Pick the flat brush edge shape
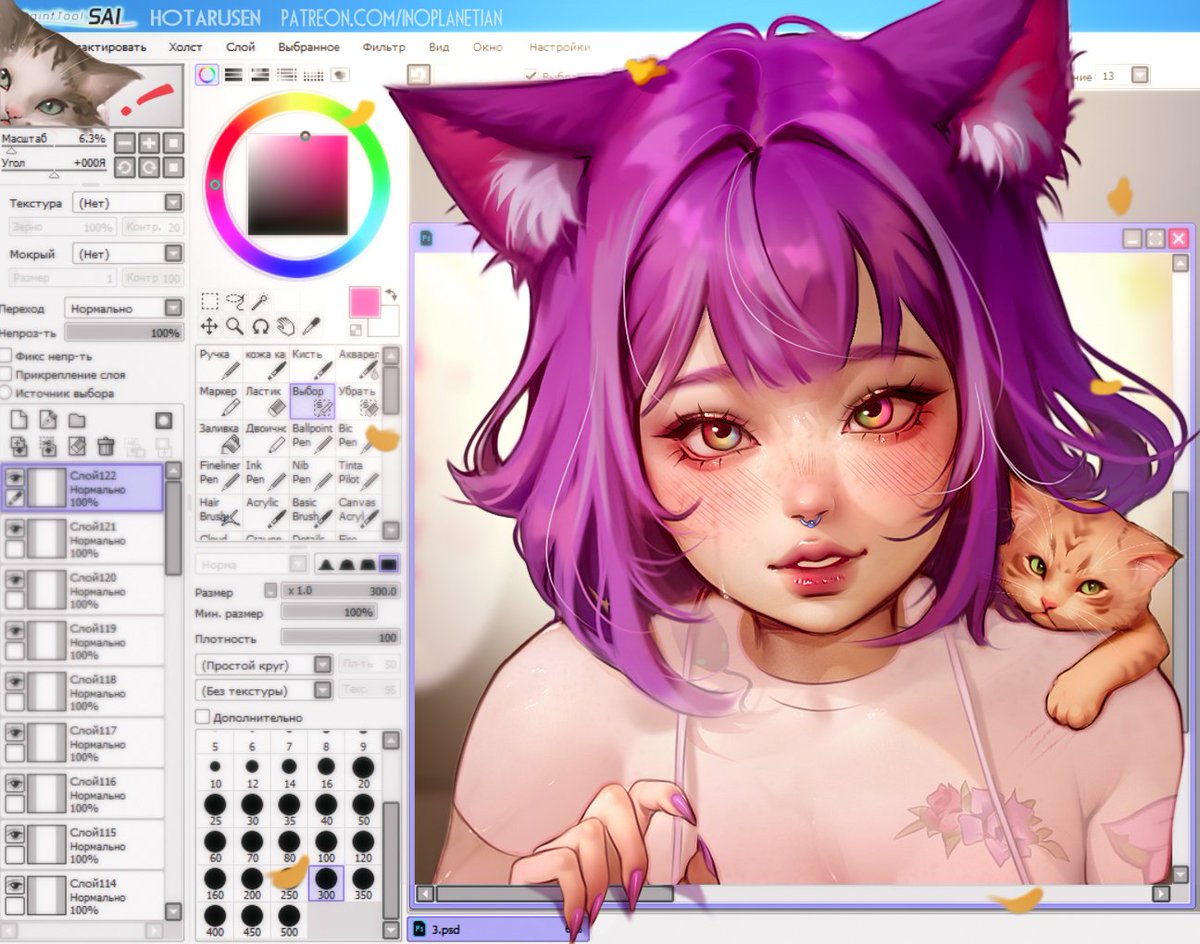Image resolution: width=1200 pixels, height=944 pixels. 388,564
